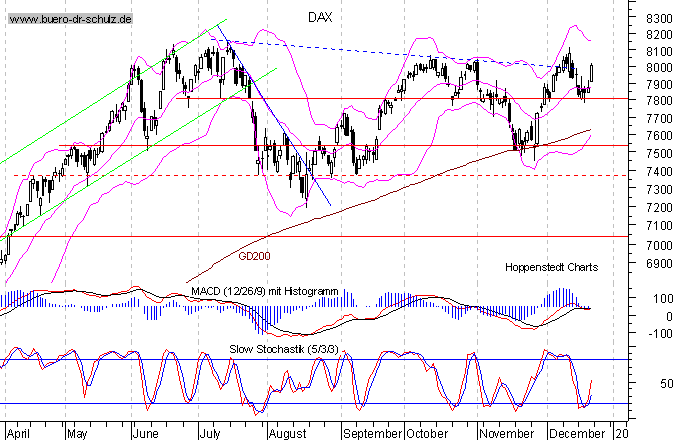The width and height of the screenshot is (676, 440).
Task: Click the 6900 price axis value
Action: click(x=660, y=263)
